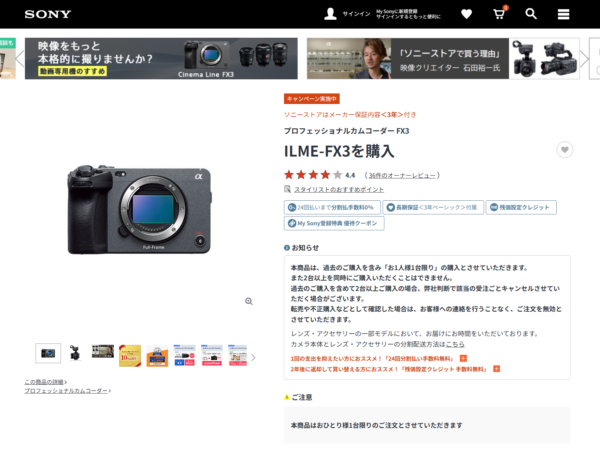Screen dimensions: 600x463
Task: Go to previous banner with left arrow
Action: click(x=20, y=59)
